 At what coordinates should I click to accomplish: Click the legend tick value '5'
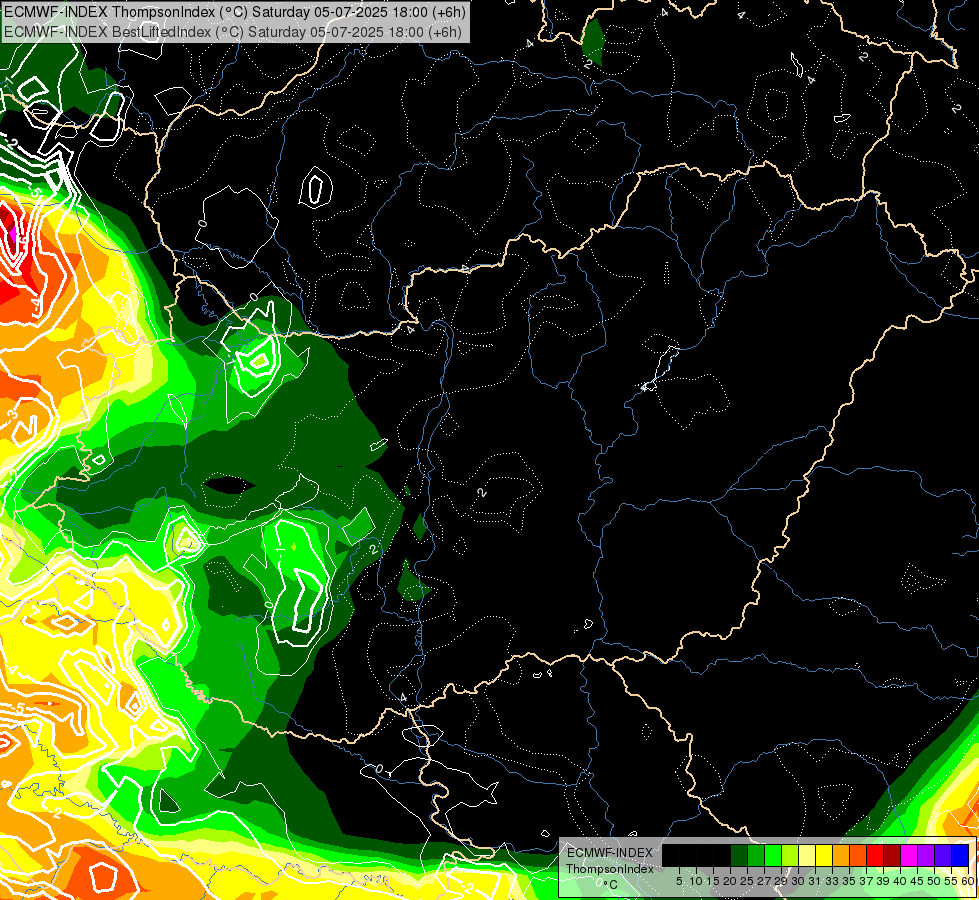[x=679, y=881]
